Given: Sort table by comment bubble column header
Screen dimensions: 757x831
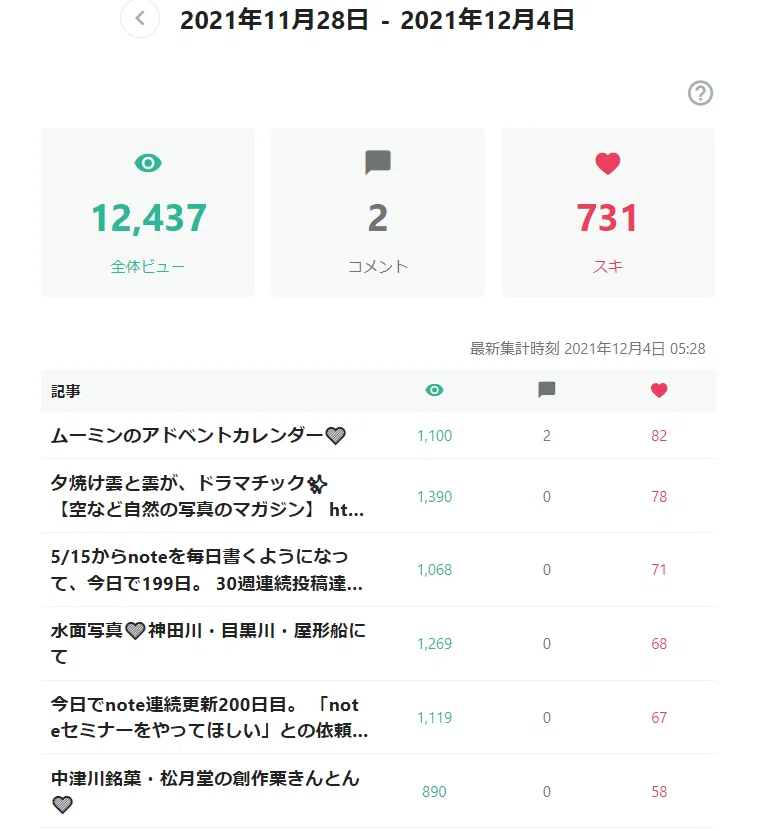Looking at the screenshot, I should click(x=547, y=390).
